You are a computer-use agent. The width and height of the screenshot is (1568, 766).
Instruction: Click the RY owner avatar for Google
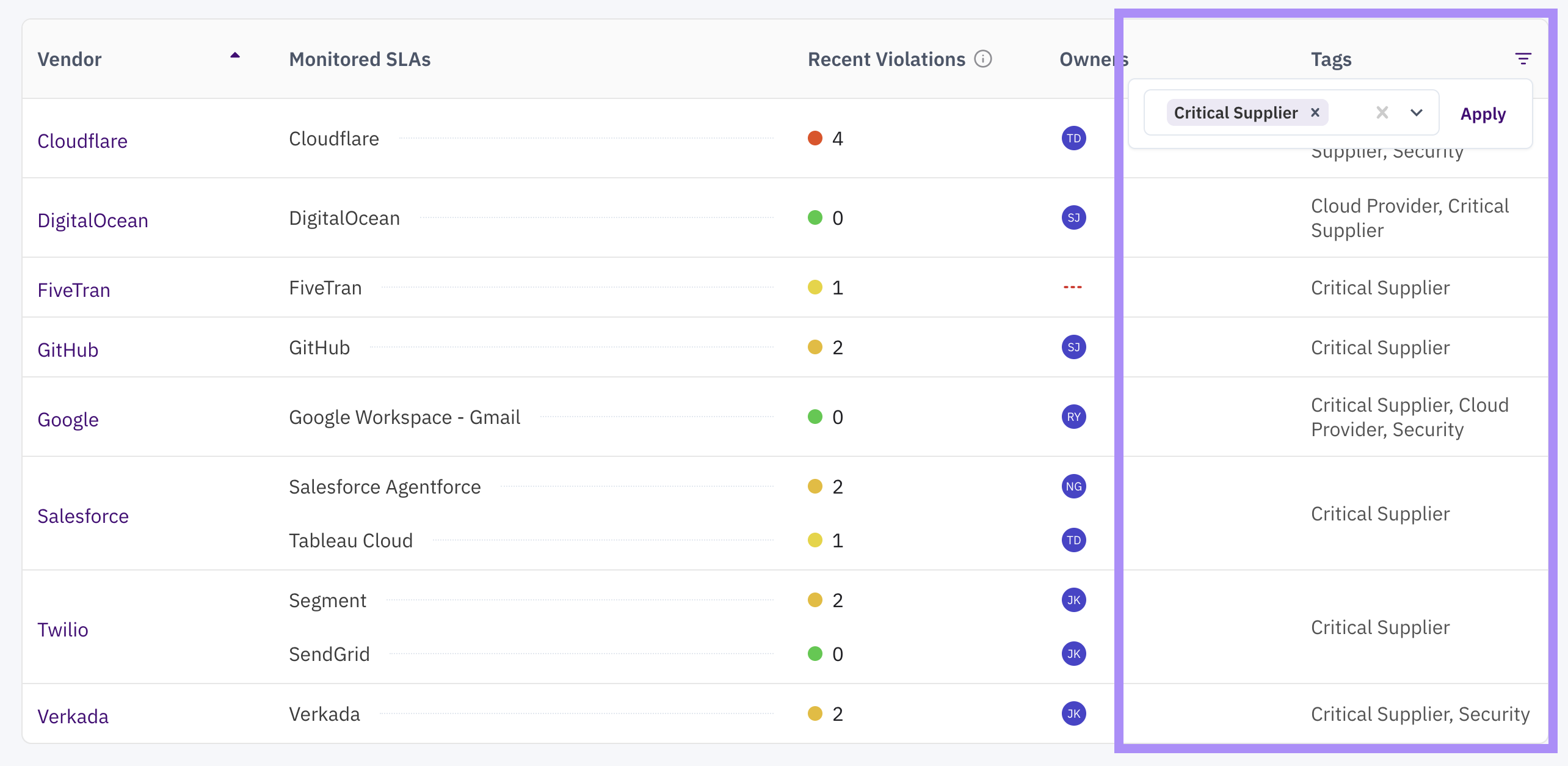[x=1073, y=417]
